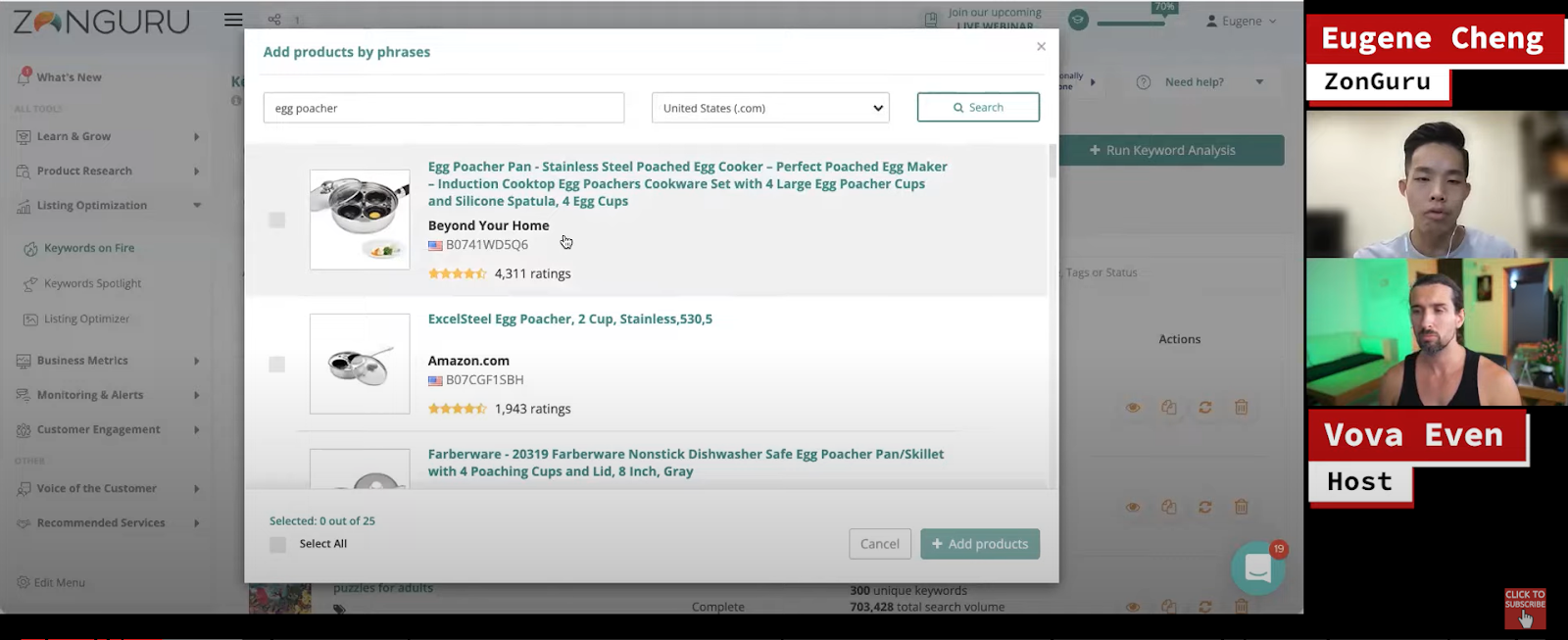Click the Recommended Services icon

point(24,523)
